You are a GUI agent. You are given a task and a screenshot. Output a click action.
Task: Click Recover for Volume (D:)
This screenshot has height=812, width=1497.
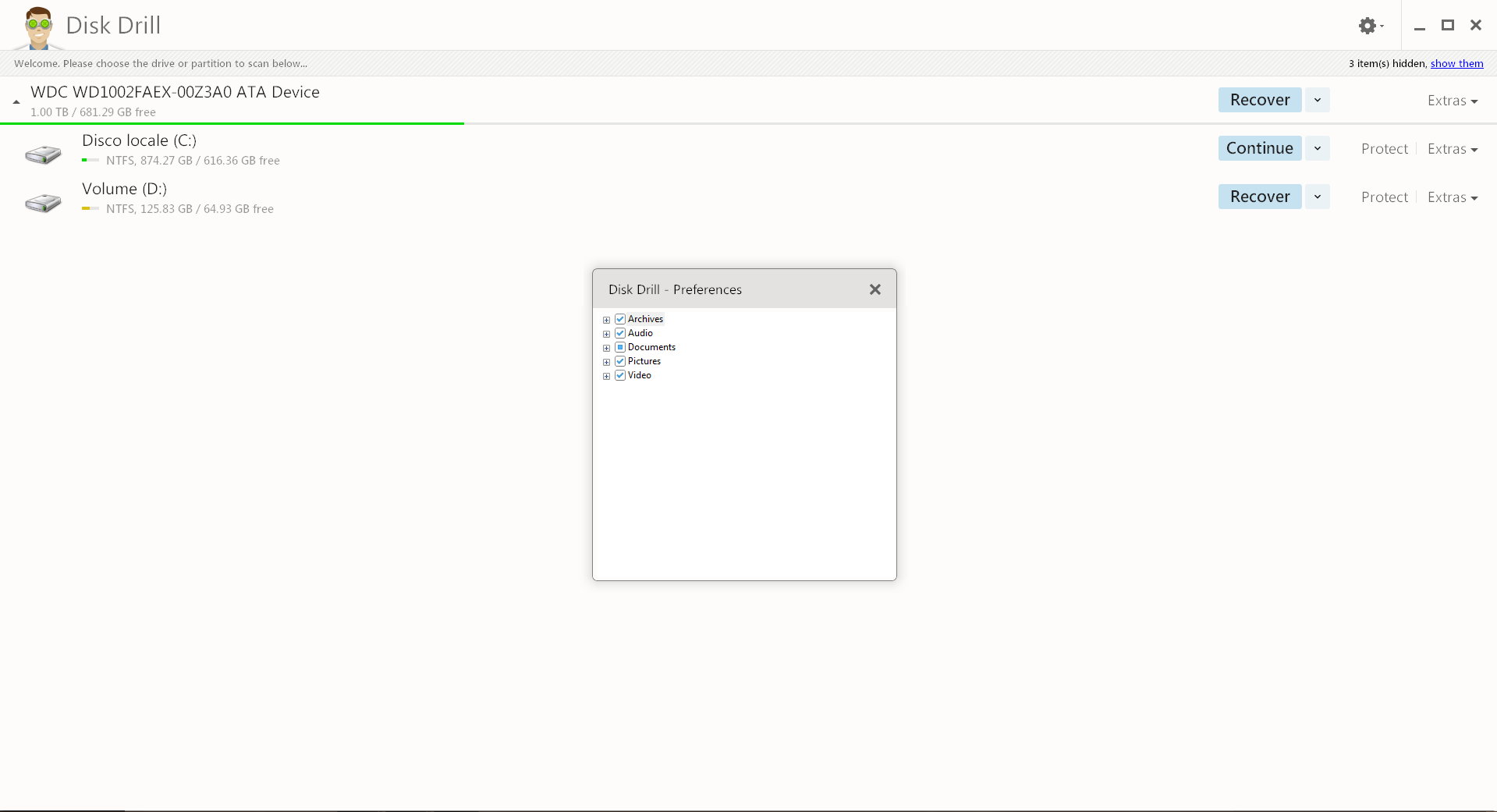pos(1259,197)
